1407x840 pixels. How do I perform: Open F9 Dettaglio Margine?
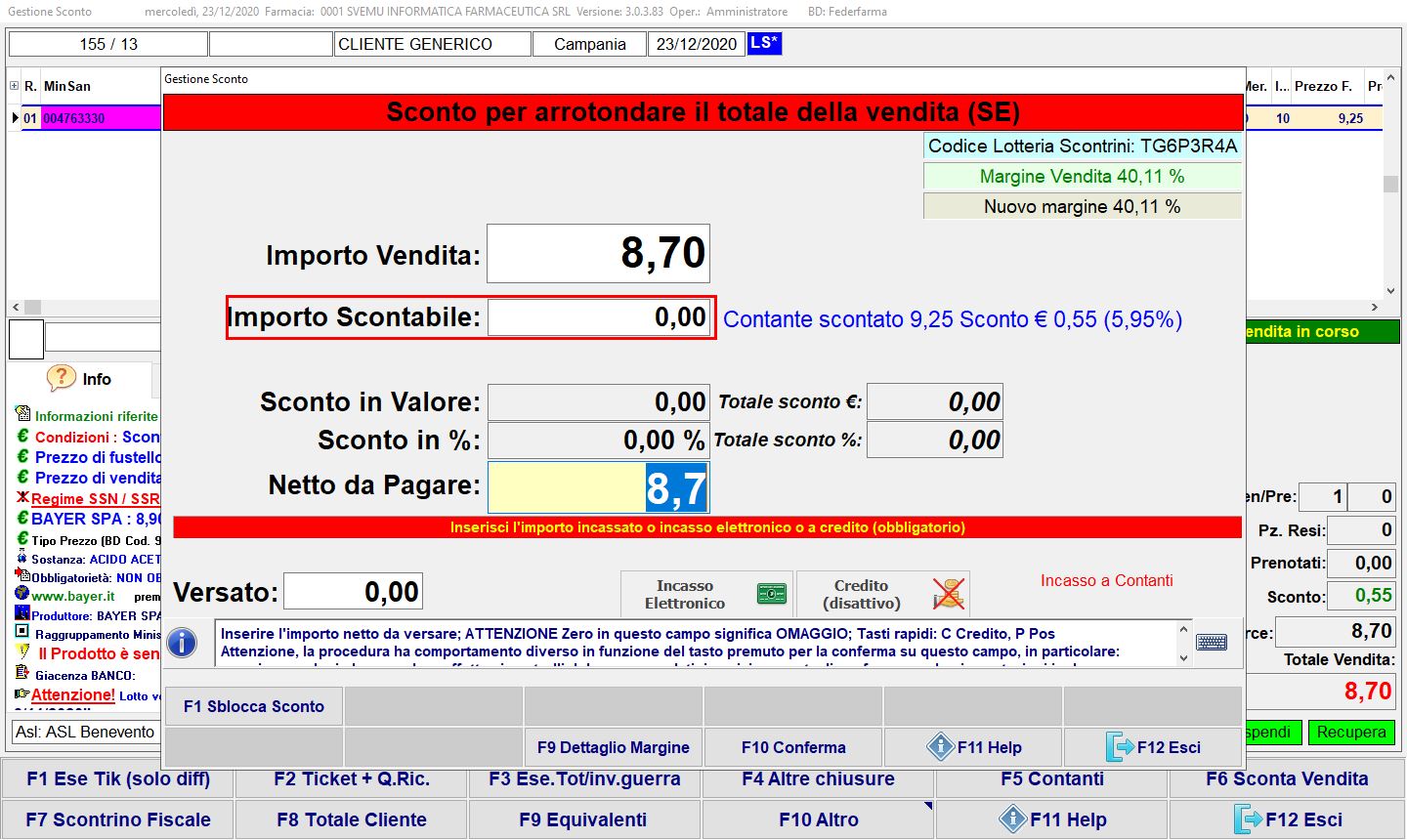click(x=613, y=747)
